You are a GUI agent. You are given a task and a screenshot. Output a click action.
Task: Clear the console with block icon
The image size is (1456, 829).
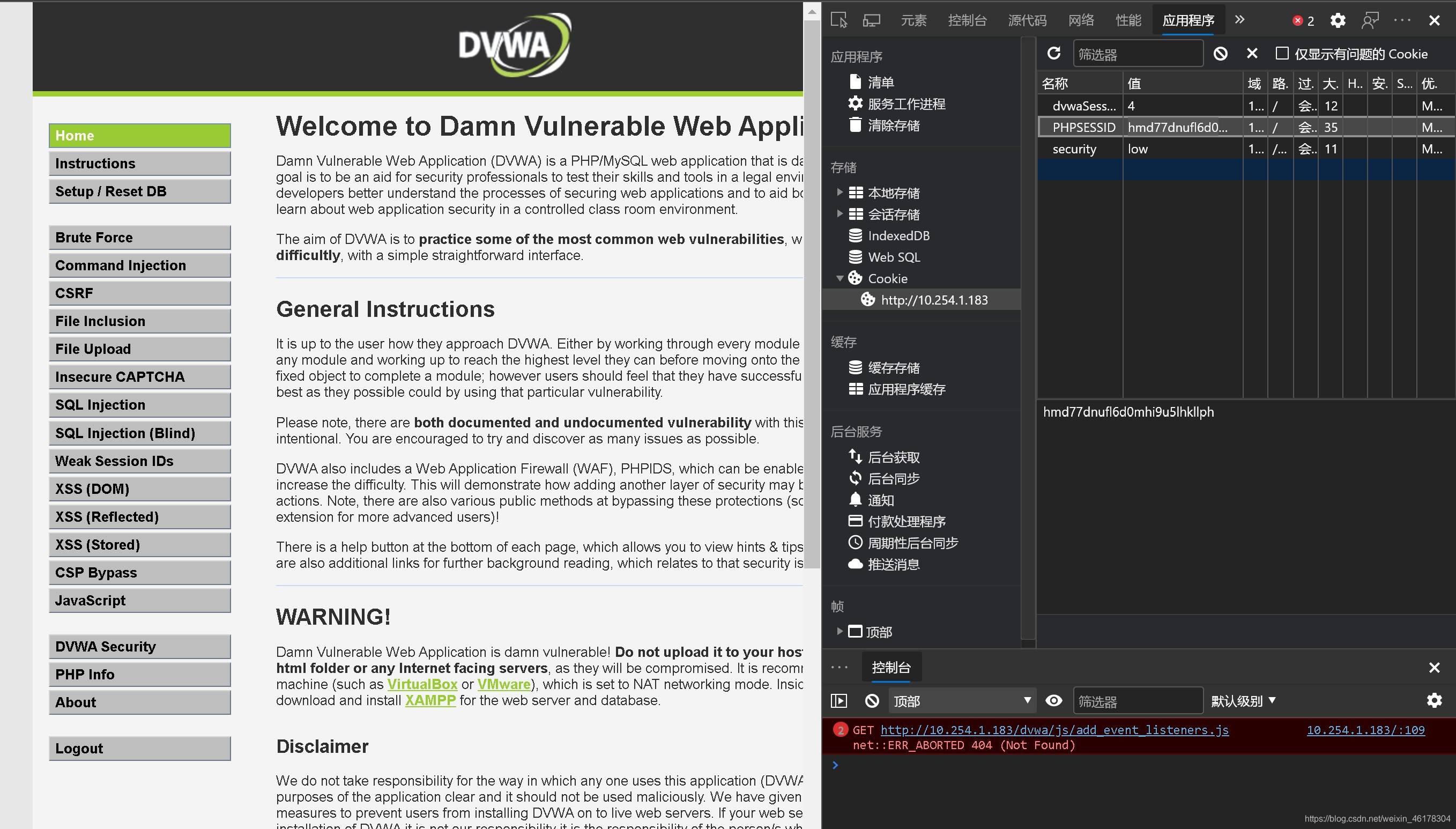(x=872, y=701)
